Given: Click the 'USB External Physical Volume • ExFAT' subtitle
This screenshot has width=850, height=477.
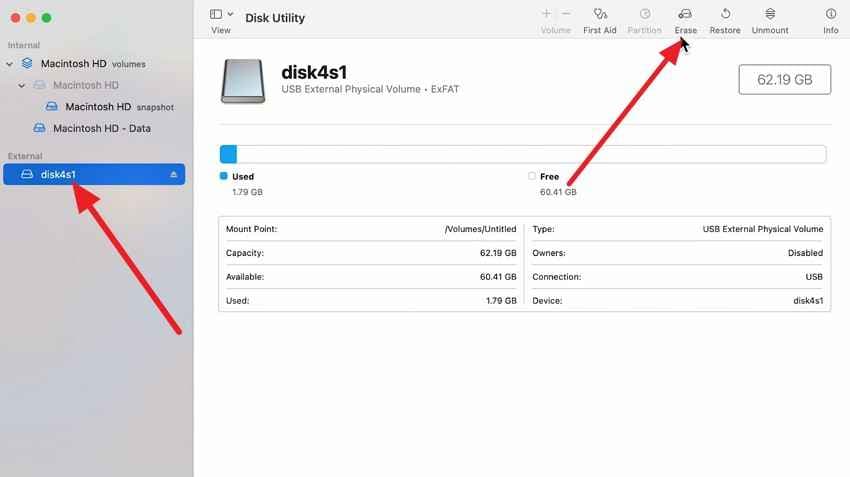Looking at the screenshot, I should [370, 89].
